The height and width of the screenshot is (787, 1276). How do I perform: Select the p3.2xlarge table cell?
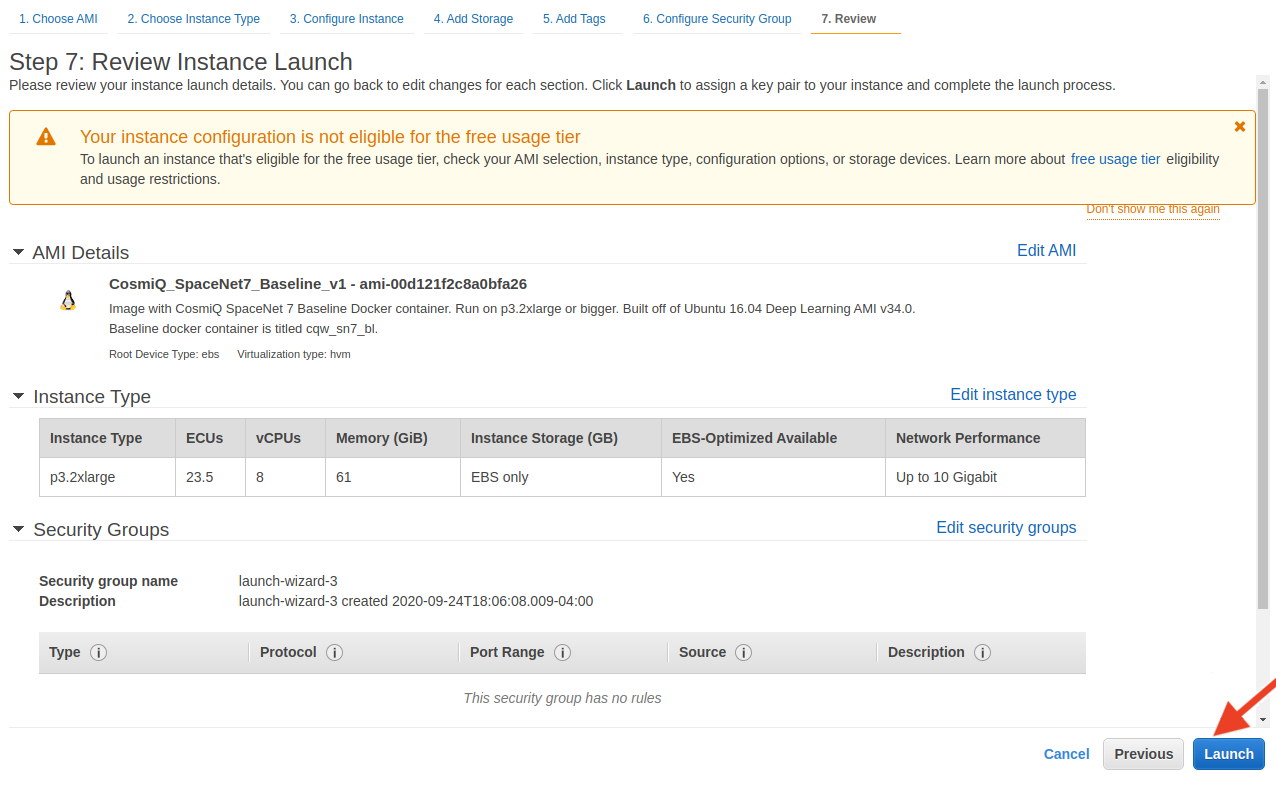tap(108, 477)
